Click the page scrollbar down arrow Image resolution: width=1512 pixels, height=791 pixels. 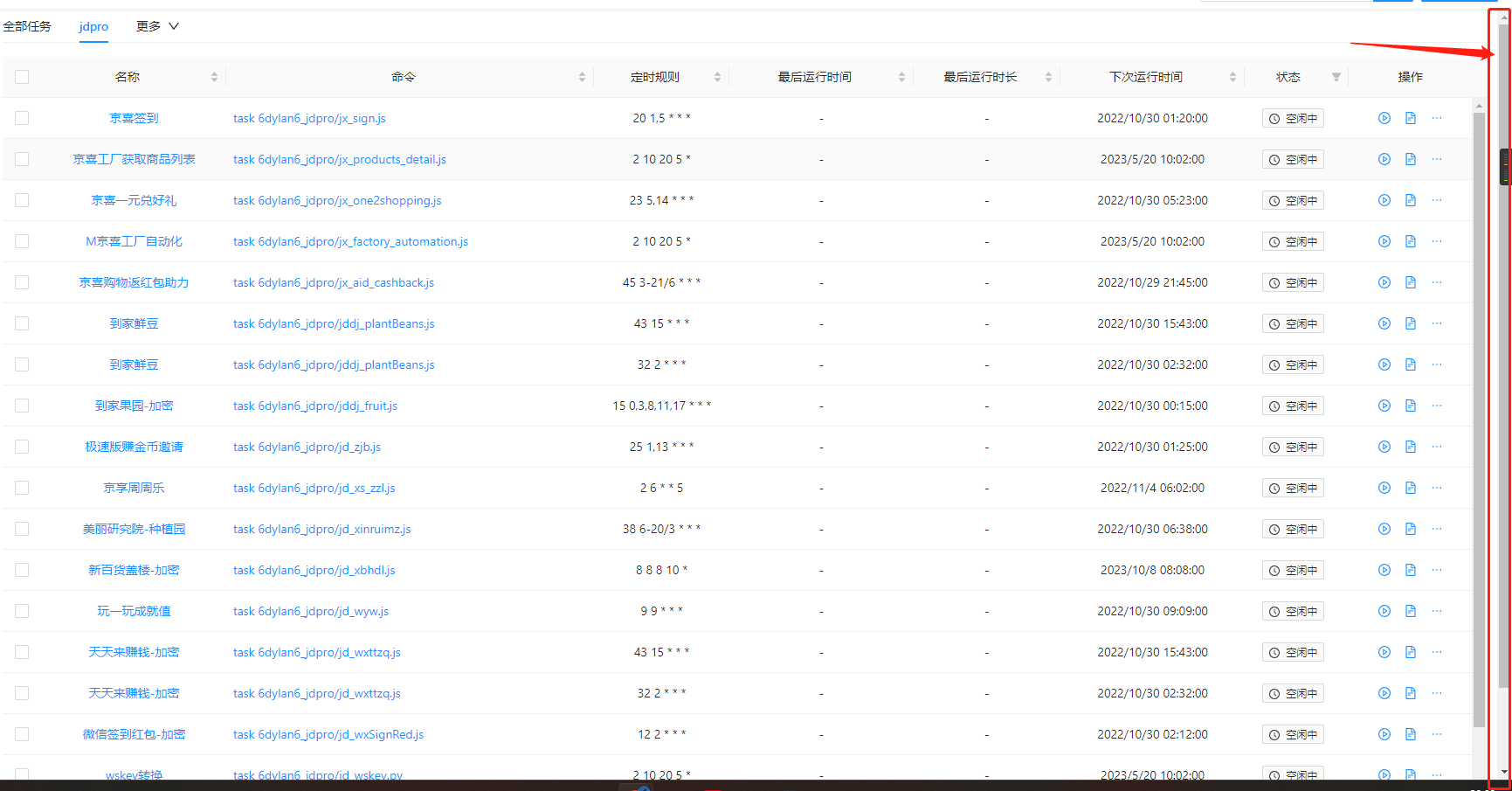pos(1503,772)
